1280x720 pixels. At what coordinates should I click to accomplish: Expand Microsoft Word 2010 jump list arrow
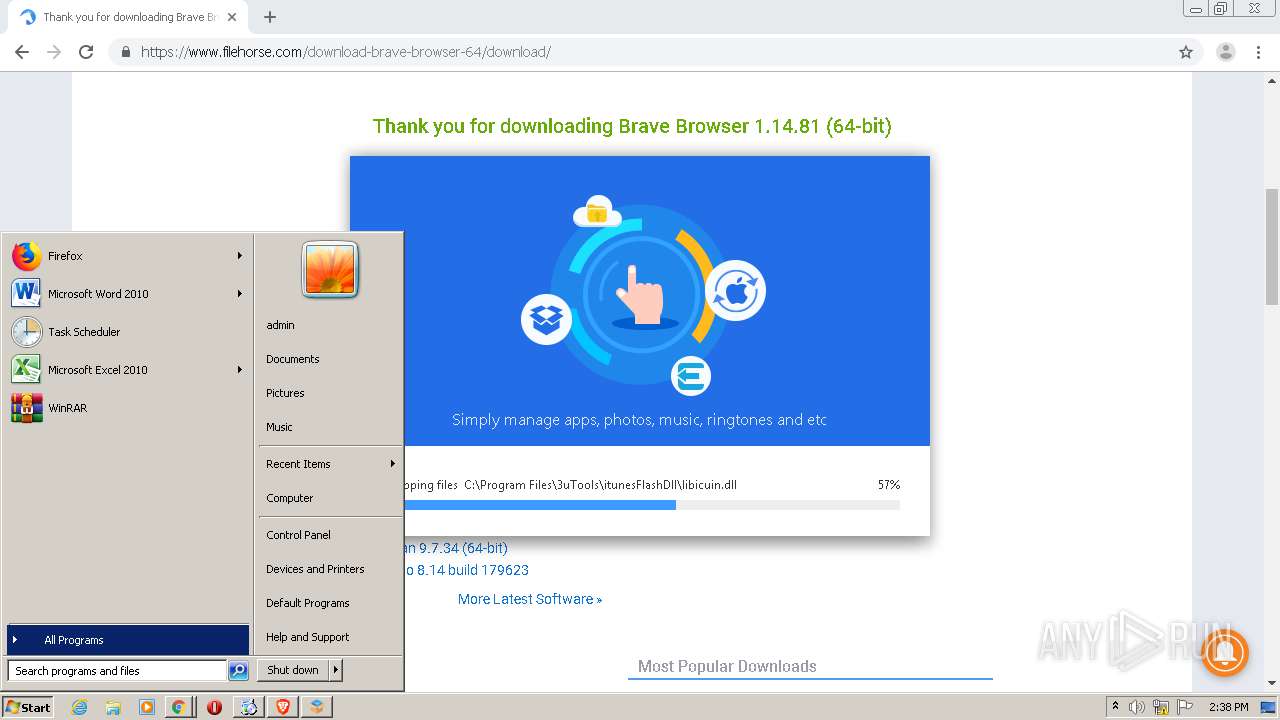click(240, 294)
